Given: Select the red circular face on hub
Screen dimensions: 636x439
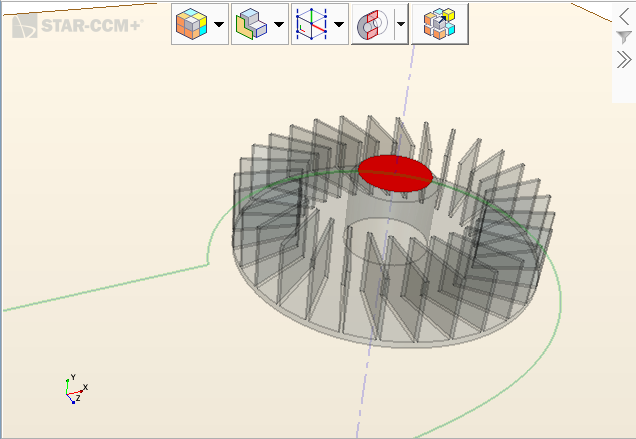Looking at the screenshot, I should click(x=395, y=172).
